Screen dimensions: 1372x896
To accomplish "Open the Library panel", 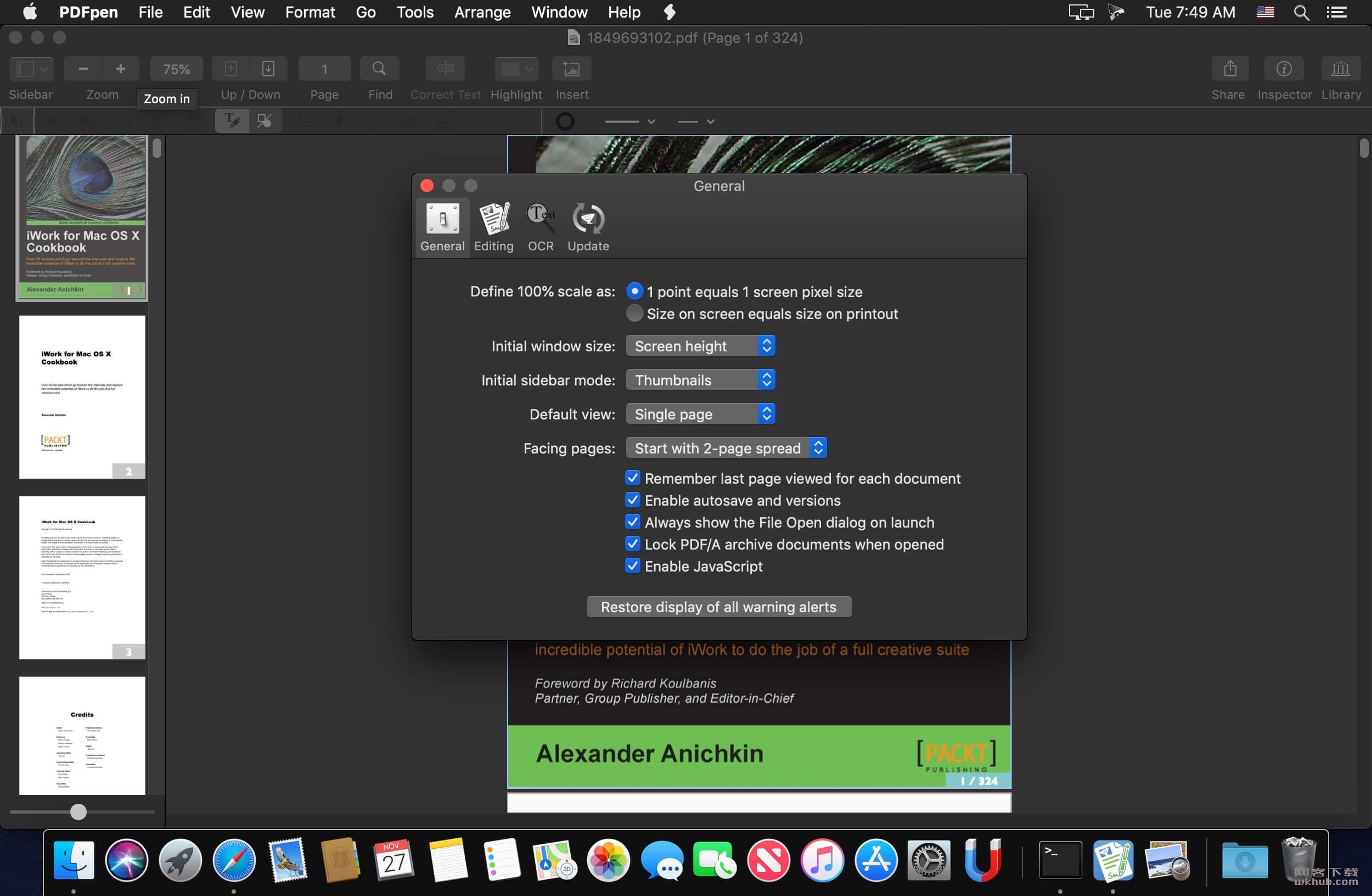I will coord(1340,69).
